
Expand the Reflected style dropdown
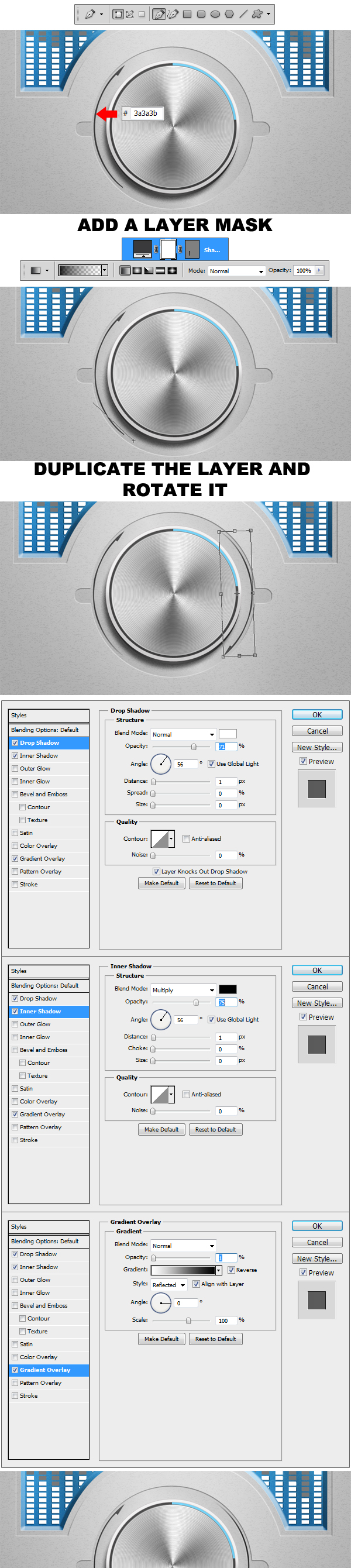(168, 1285)
